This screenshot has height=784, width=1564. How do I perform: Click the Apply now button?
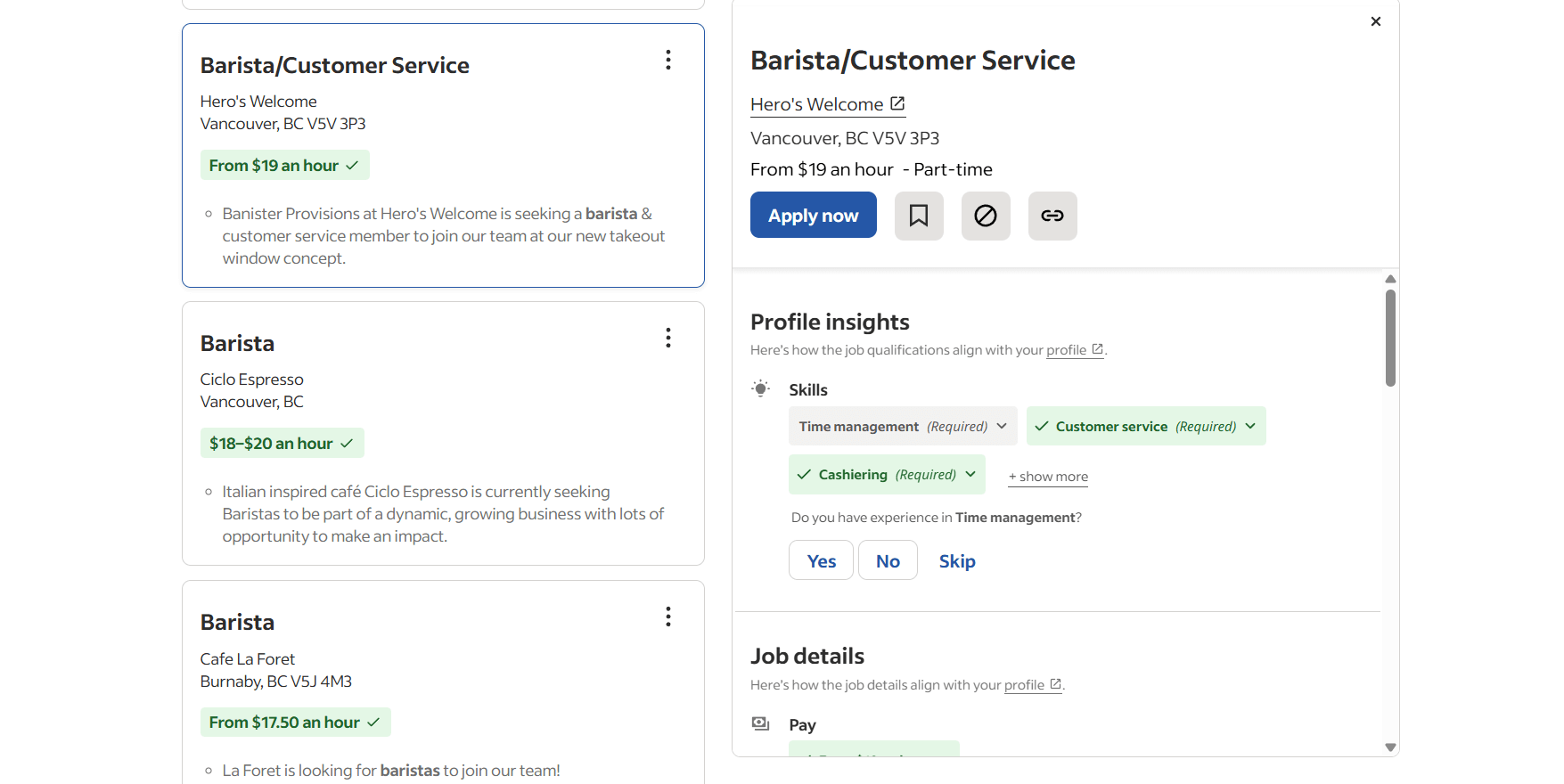814,215
